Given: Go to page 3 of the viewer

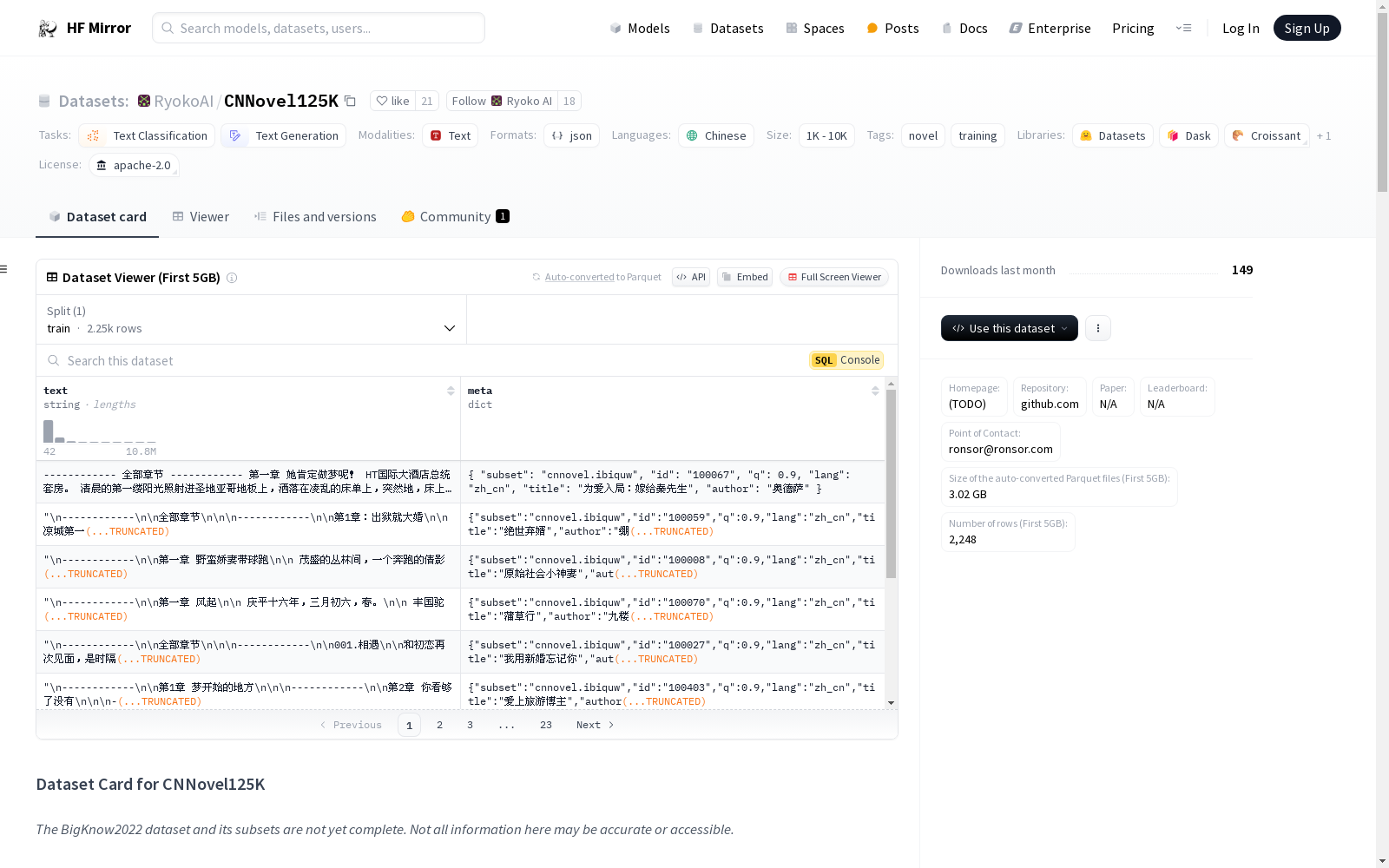Looking at the screenshot, I should pos(470,725).
